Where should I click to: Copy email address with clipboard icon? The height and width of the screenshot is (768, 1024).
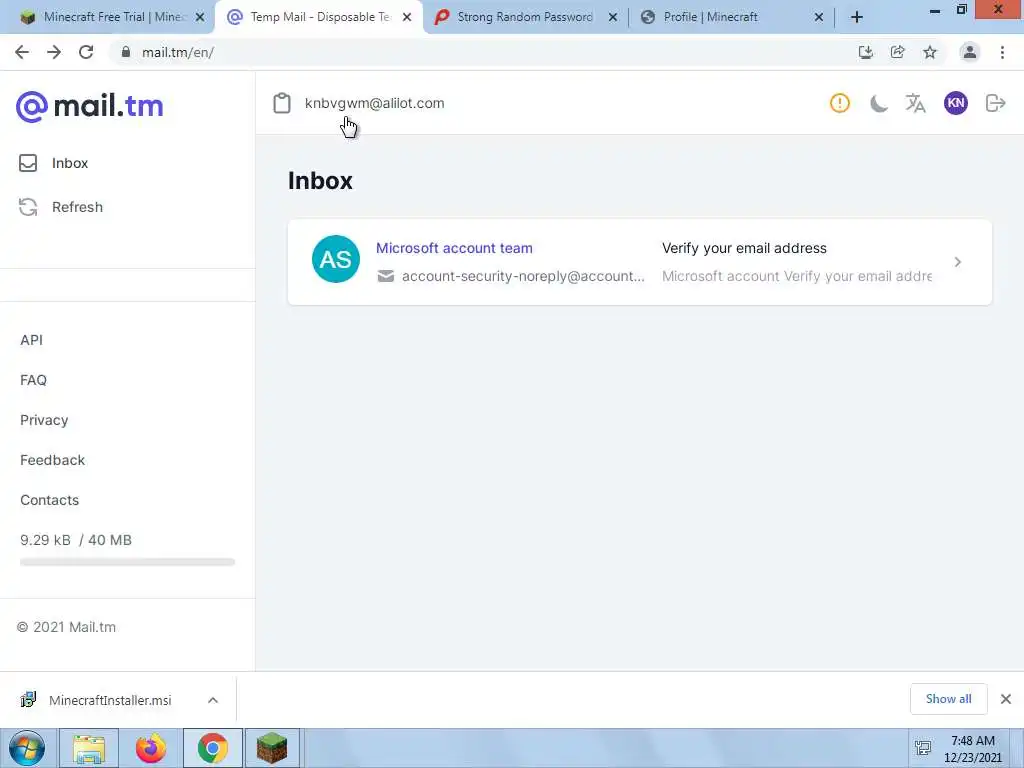281,103
